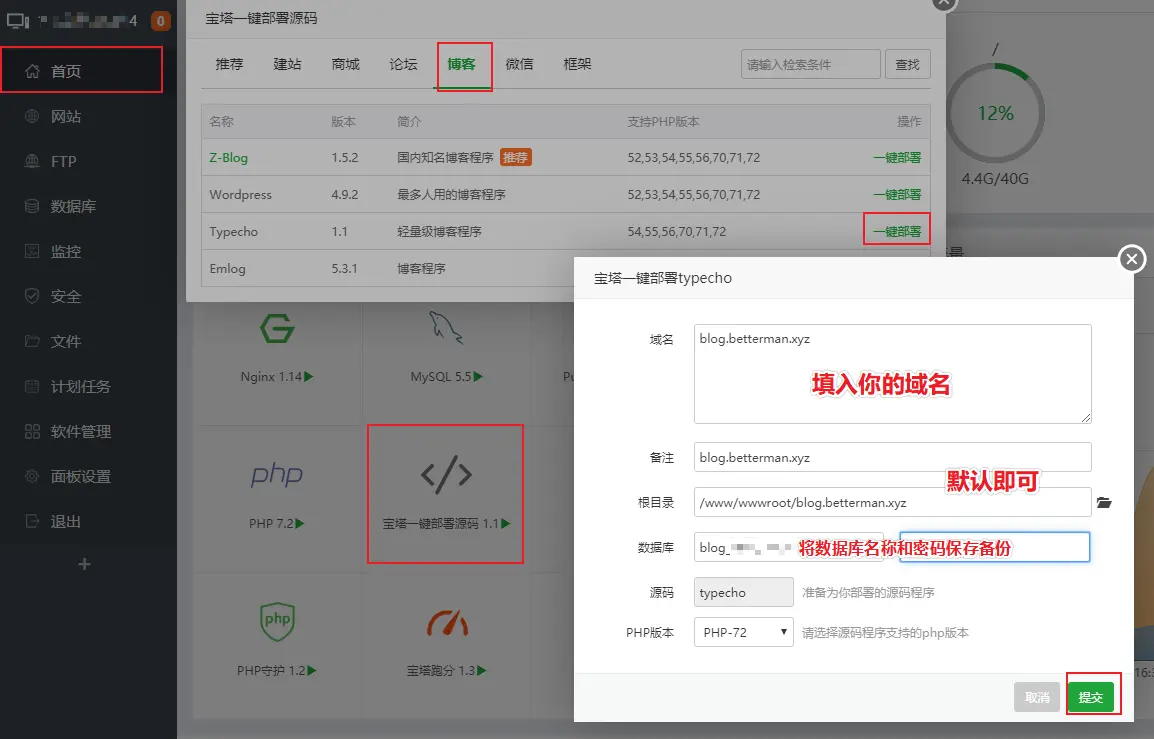Click the 备注 input field
This screenshot has height=739, width=1154.
[x=892, y=457]
